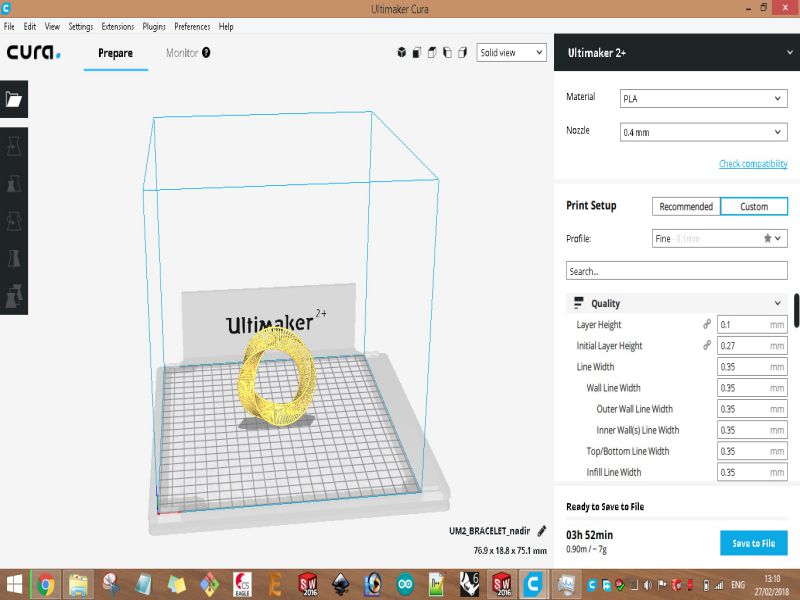Viewport: 800px width, 600px height.
Task: Click the Monitor help question mark icon
Action: point(206,53)
